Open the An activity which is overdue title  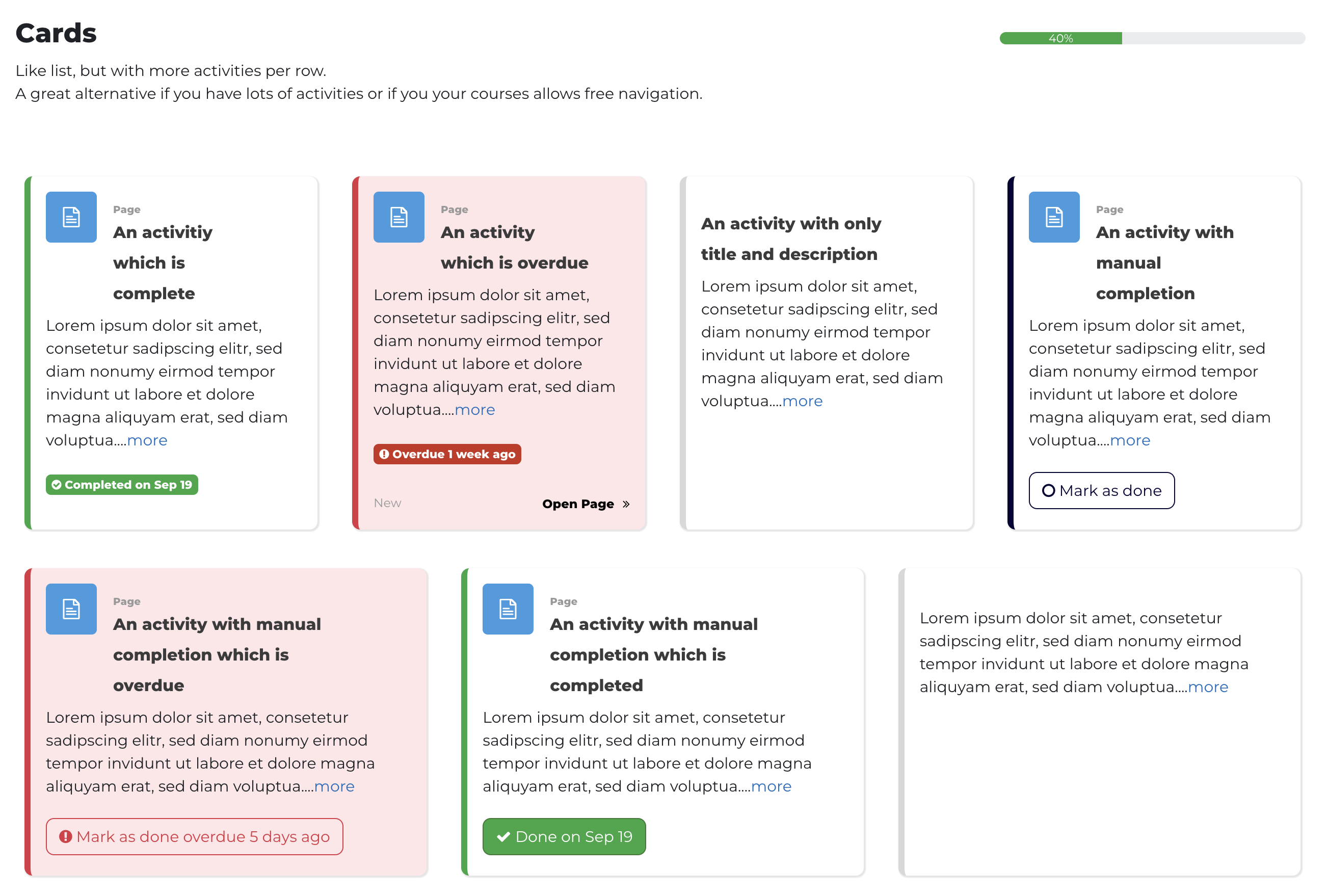514,247
